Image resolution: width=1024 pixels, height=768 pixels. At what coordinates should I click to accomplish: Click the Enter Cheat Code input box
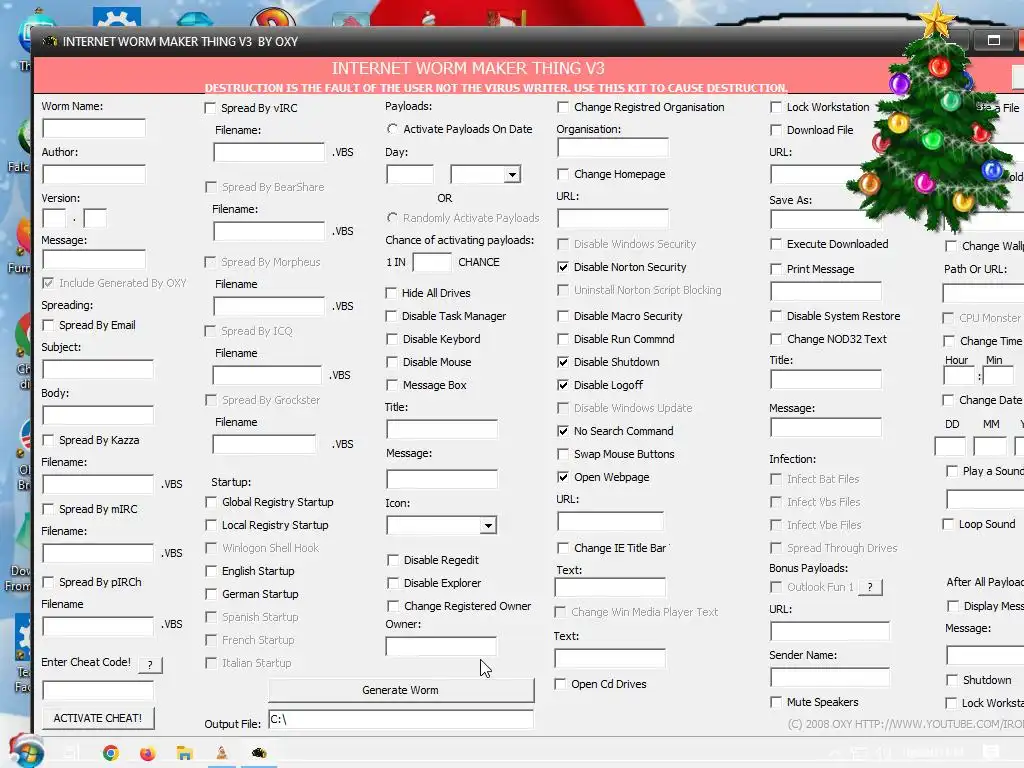click(98, 690)
